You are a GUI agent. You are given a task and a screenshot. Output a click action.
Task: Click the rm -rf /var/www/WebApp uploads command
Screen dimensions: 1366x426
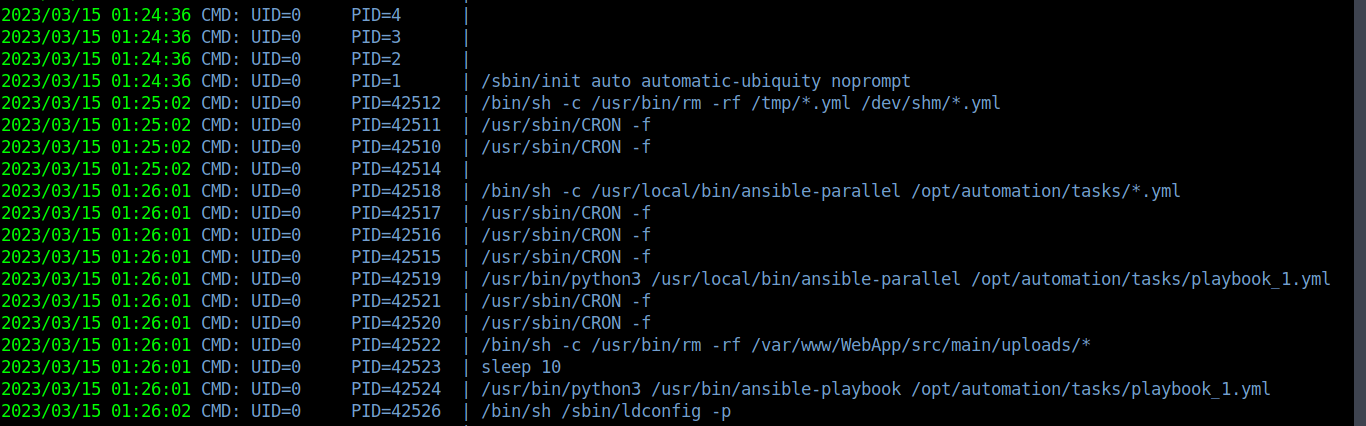click(x=786, y=345)
